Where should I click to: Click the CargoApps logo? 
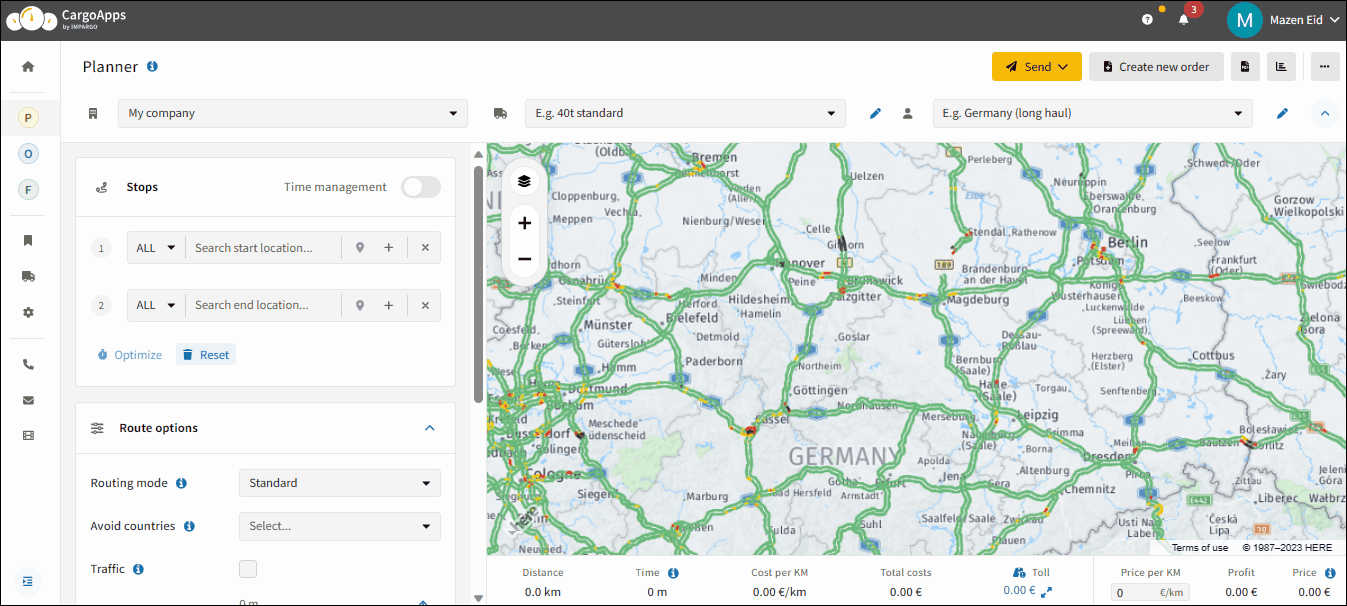[x=66, y=19]
